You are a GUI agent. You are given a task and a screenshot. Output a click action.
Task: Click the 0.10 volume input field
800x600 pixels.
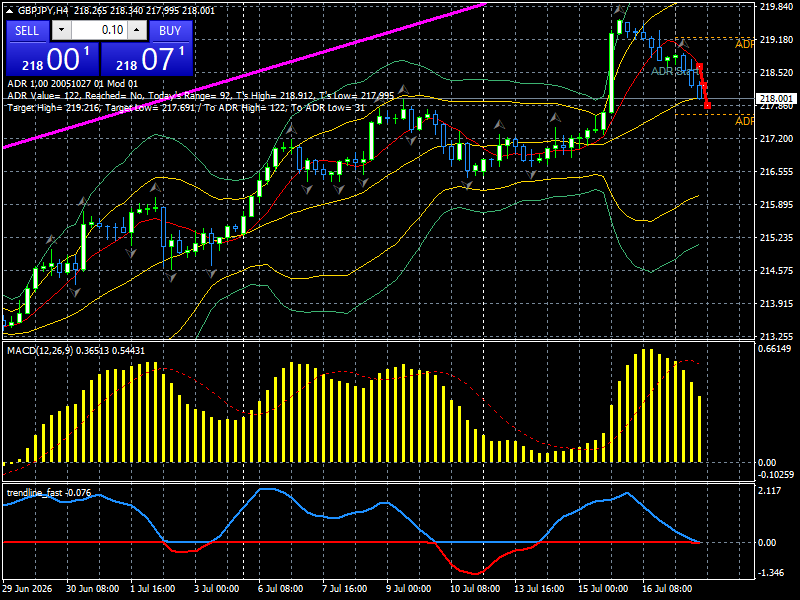point(99,30)
